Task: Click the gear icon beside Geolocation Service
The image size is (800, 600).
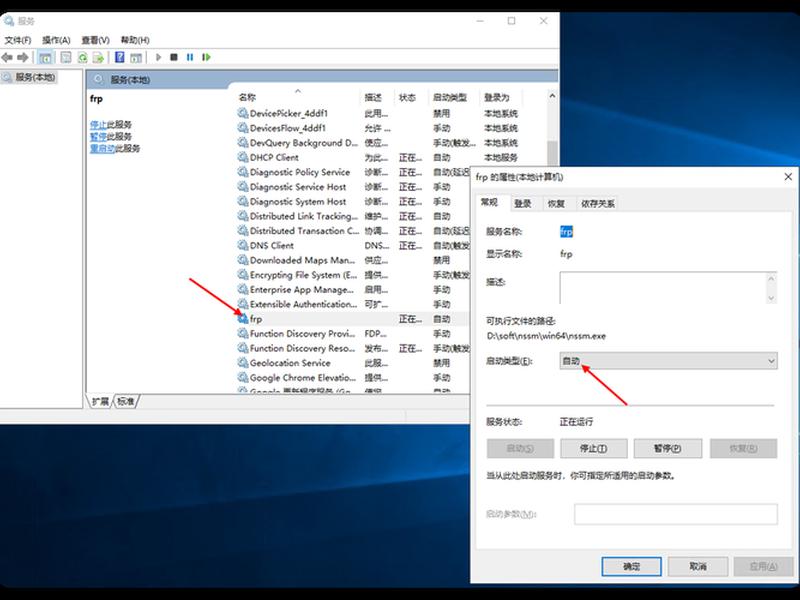Action: [x=243, y=363]
